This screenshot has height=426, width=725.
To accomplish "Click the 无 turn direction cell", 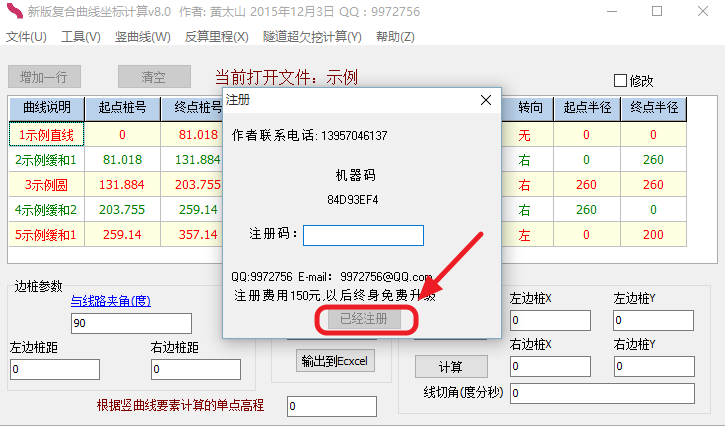I will pos(528,135).
